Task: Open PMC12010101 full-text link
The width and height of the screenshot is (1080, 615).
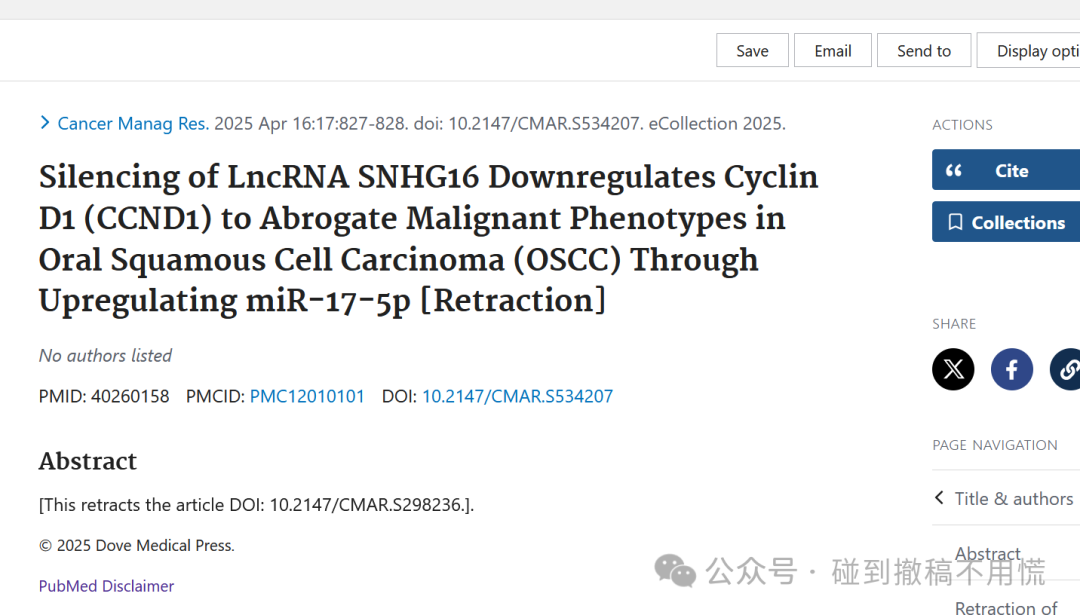Action: pyautogui.click(x=307, y=396)
